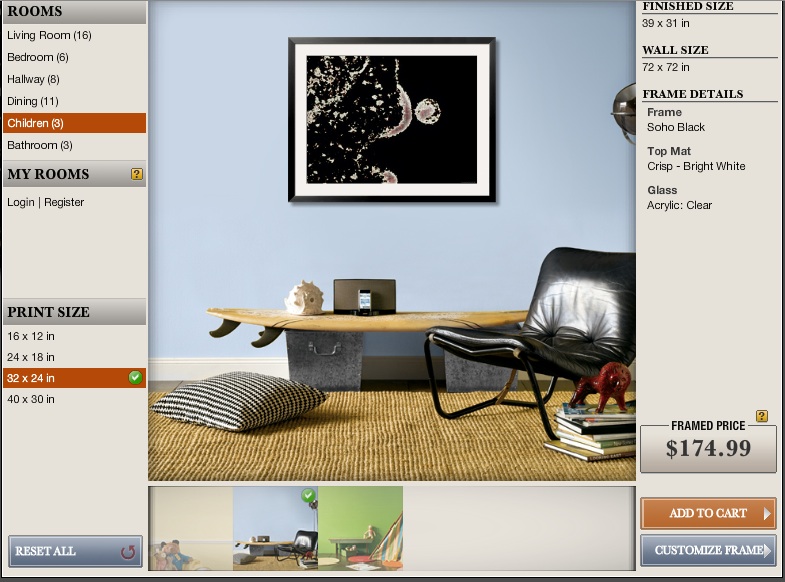This screenshot has height=582, width=785.
Task: Switch to Bedroom (6) rooms
Action: coord(38,57)
